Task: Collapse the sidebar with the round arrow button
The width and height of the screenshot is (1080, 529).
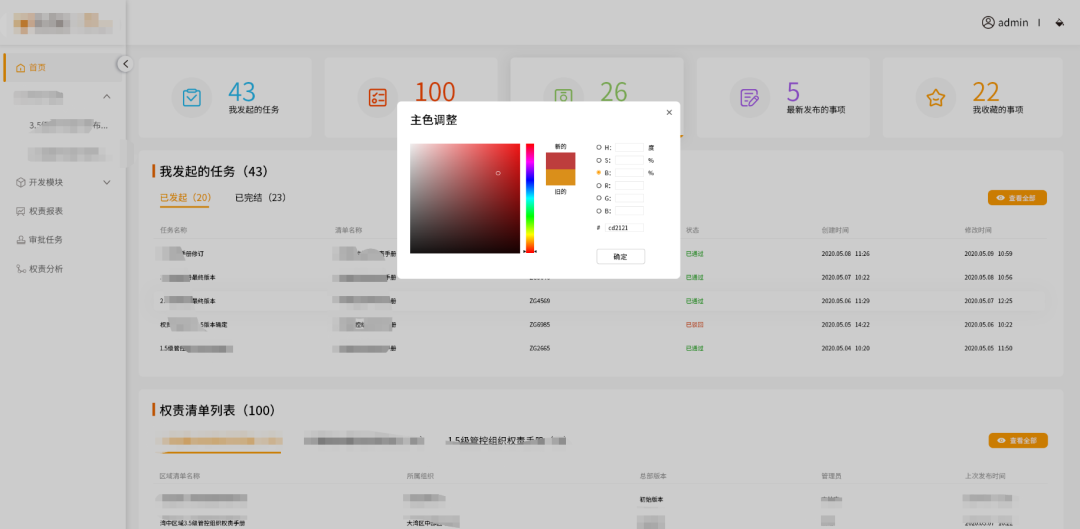Action: tap(125, 64)
